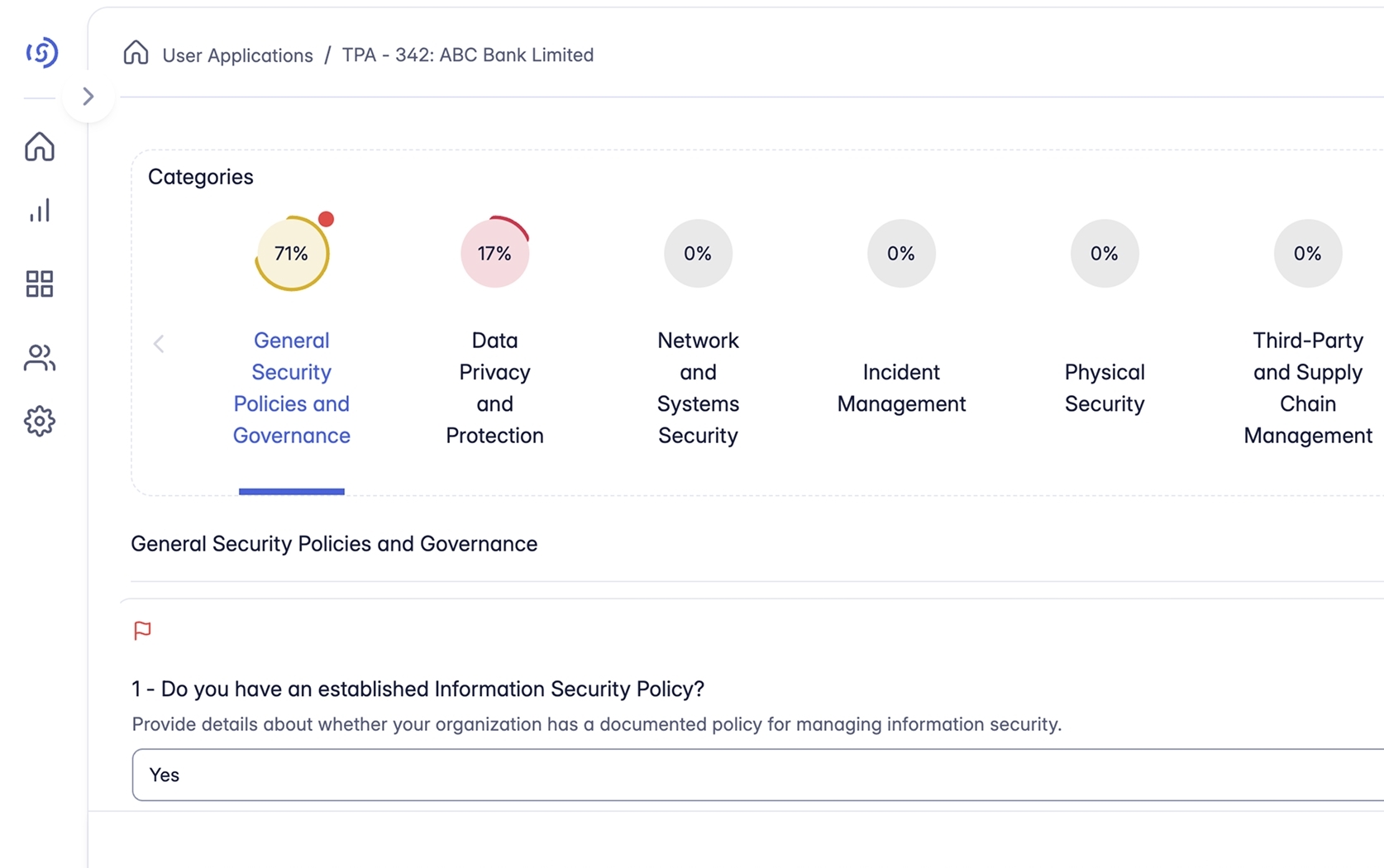1384x868 pixels.
Task: Open the dashboard grid icon
Action: (40, 284)
